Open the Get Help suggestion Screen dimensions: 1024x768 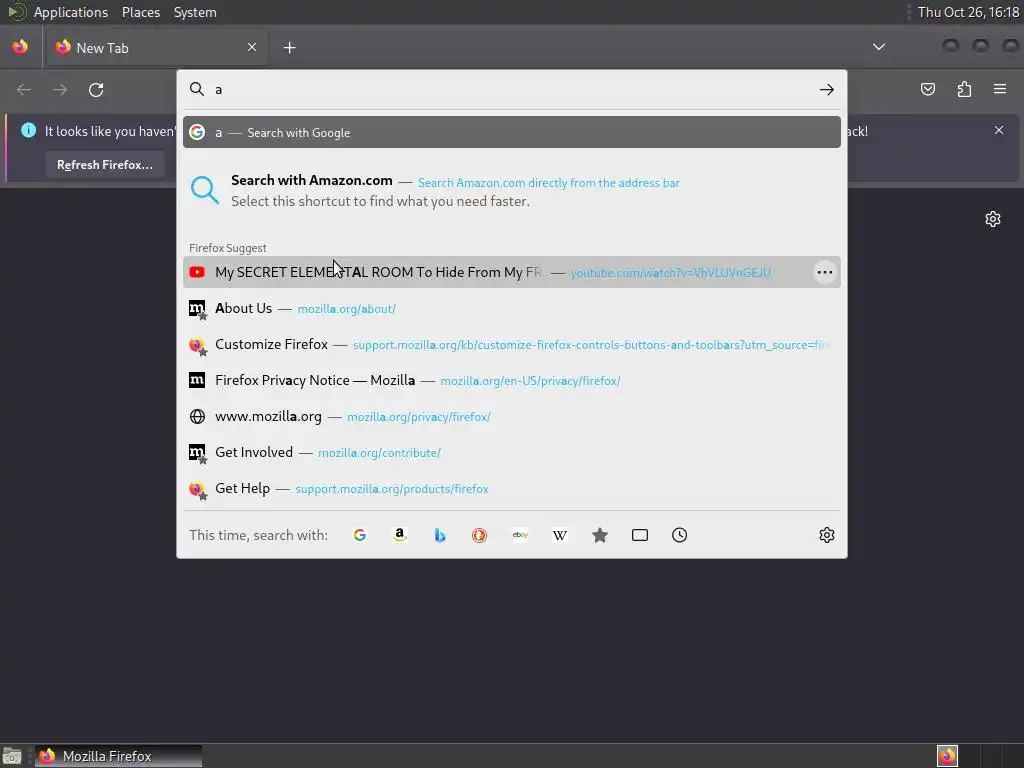pyautogui.click(x=511, y=488)
